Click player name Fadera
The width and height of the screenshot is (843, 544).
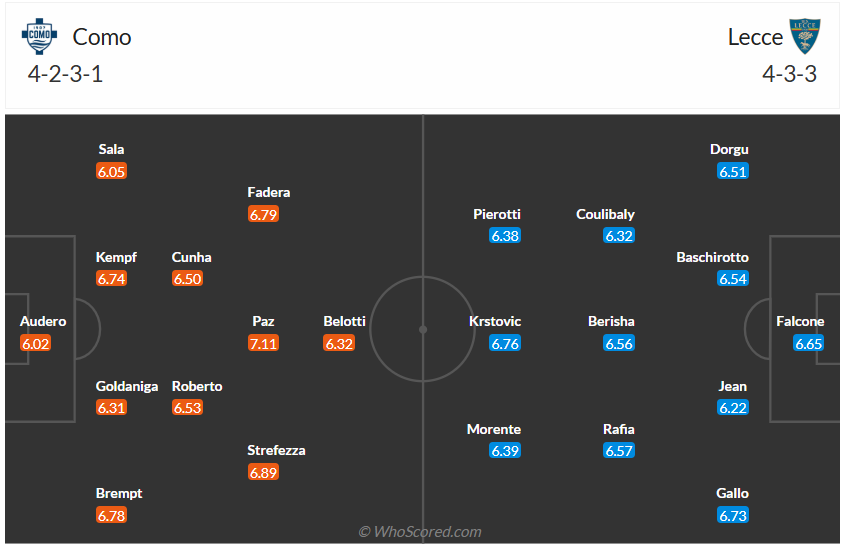pyautogui.click(x=269, y=192)
